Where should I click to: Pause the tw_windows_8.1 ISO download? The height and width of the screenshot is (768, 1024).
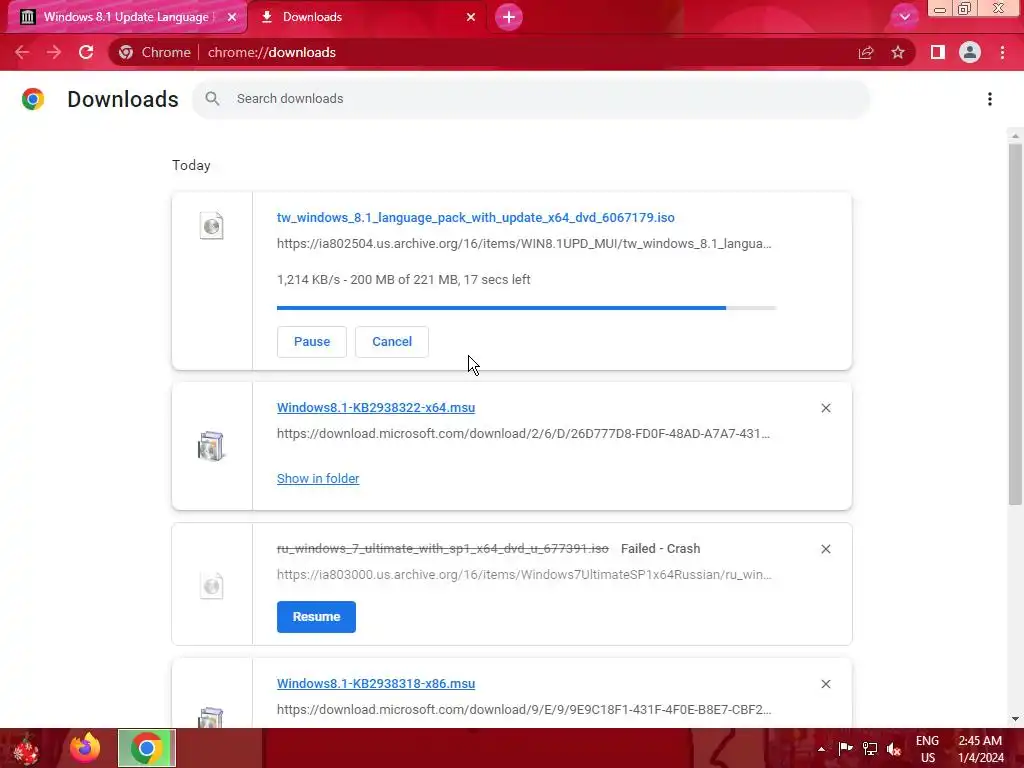[x=312, y=342]
